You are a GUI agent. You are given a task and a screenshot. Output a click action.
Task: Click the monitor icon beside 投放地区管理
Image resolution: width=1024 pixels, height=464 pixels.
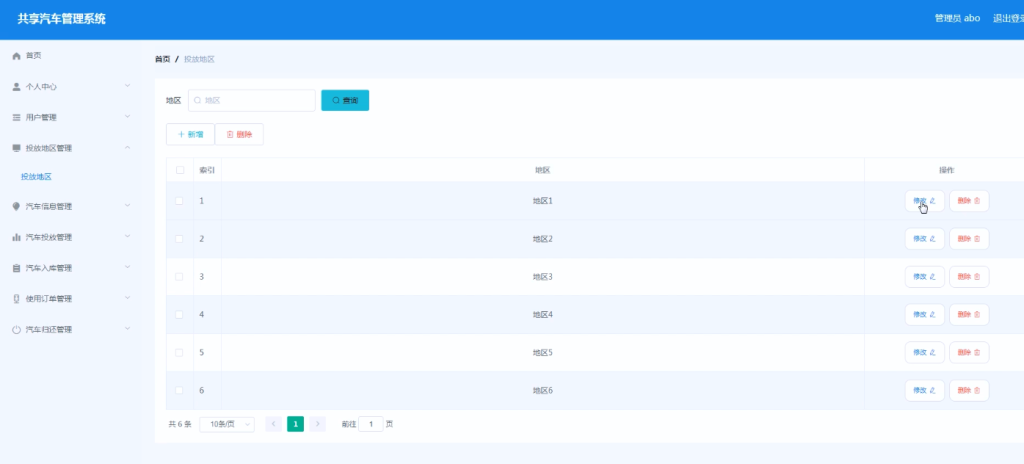tap(16, 148)
